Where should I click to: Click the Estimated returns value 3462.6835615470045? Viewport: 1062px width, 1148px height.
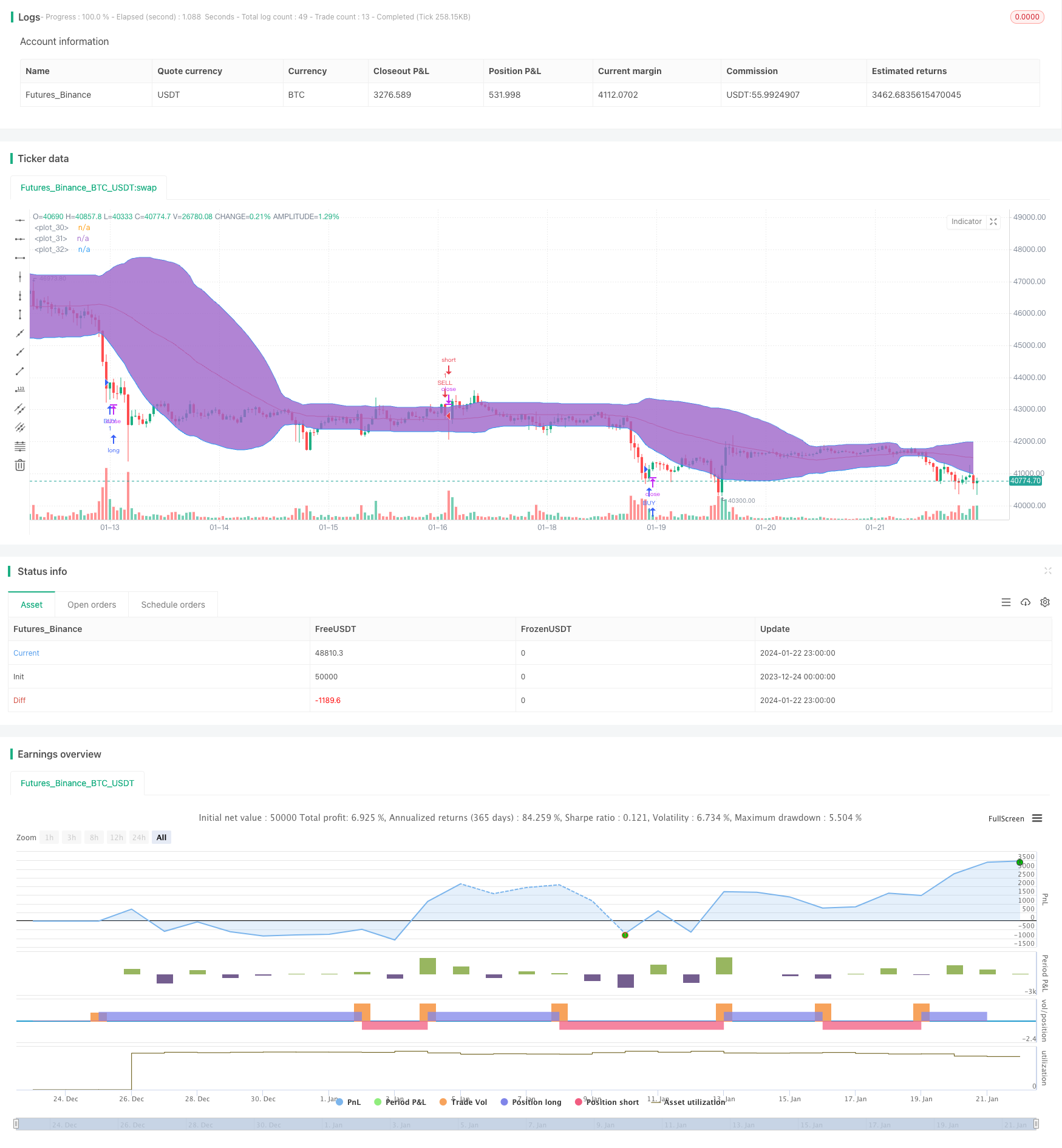coord(916,95)
